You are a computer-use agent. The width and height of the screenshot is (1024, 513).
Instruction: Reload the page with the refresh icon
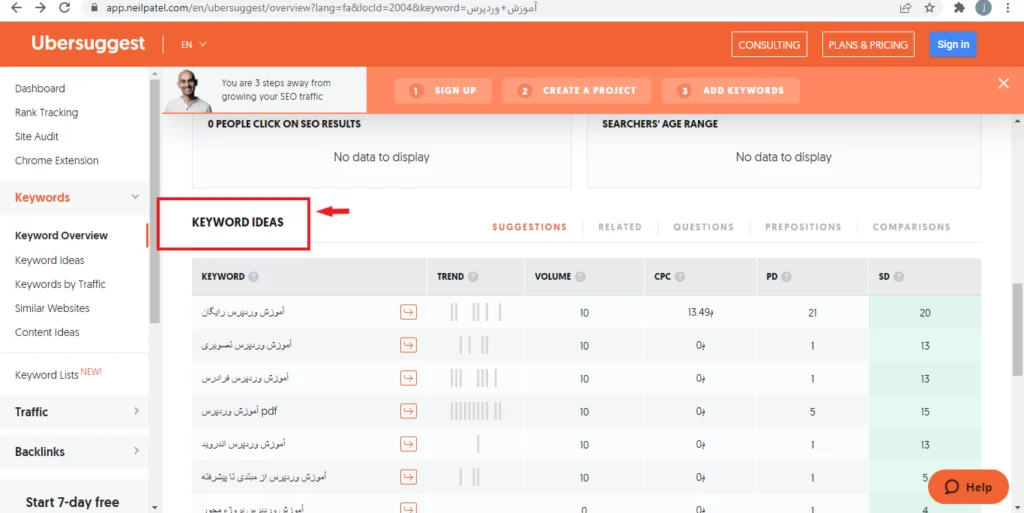click(x=64, y=8)
